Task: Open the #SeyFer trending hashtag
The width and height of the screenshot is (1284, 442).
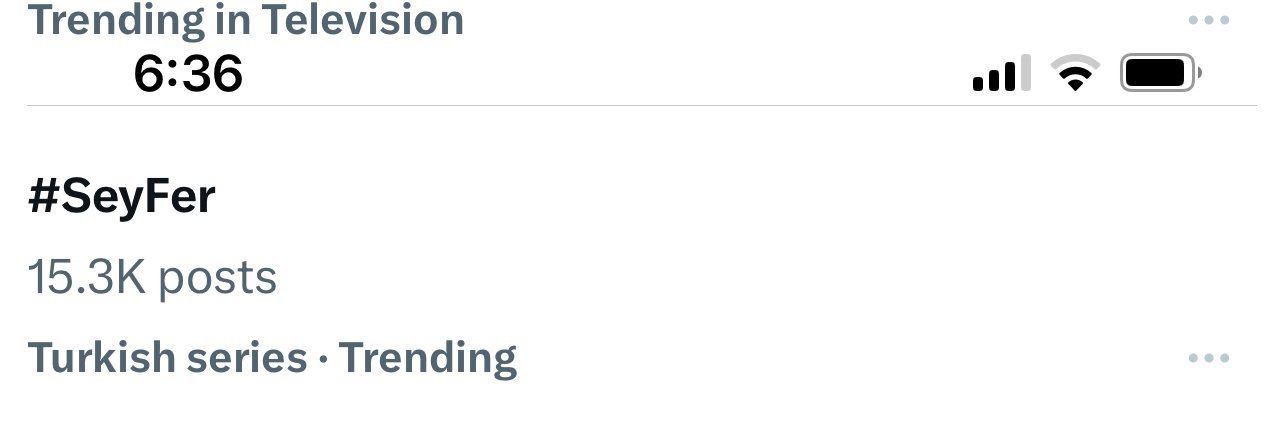Action: tap(121, 197)
